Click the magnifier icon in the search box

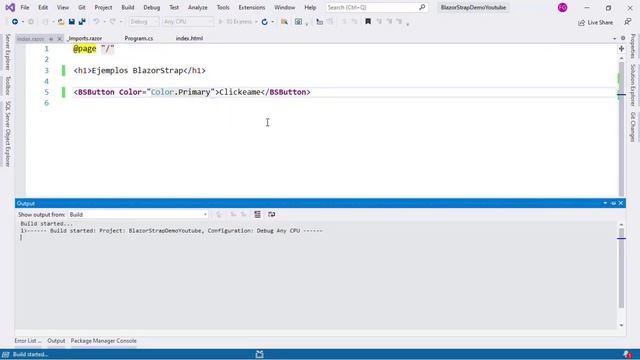tap(422, 7)
